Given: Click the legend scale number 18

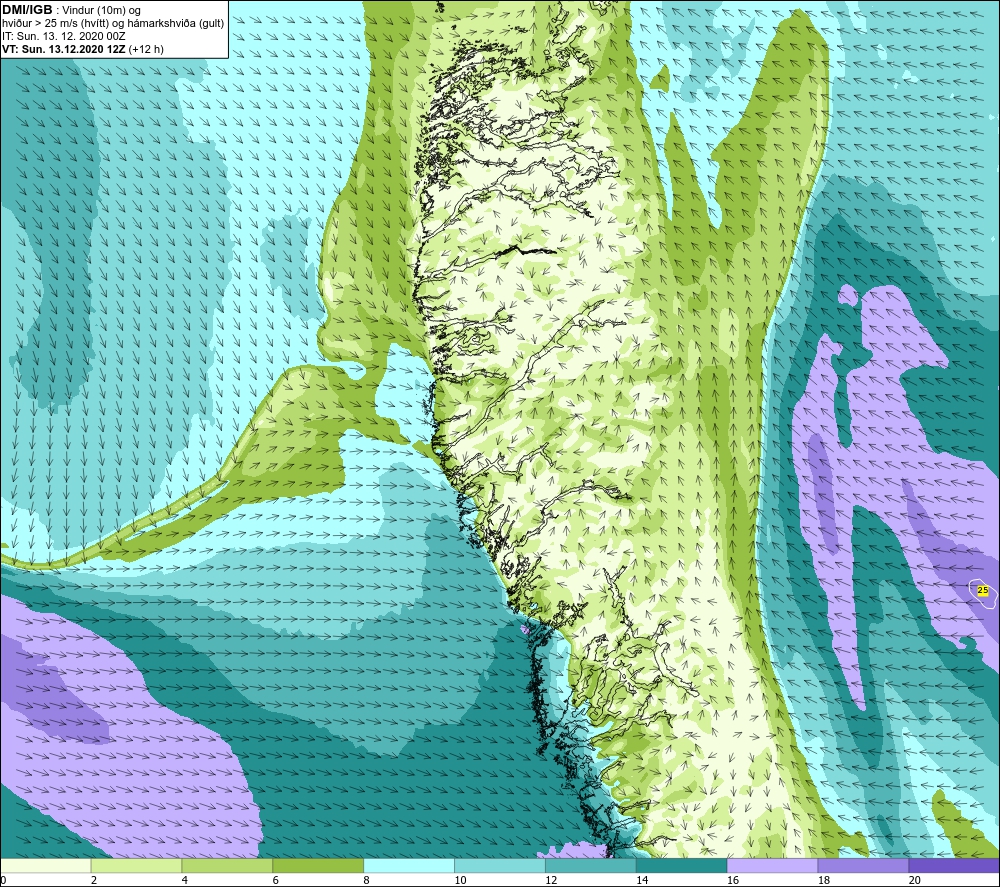Looking at the screenshot, I should coord(824,880).
